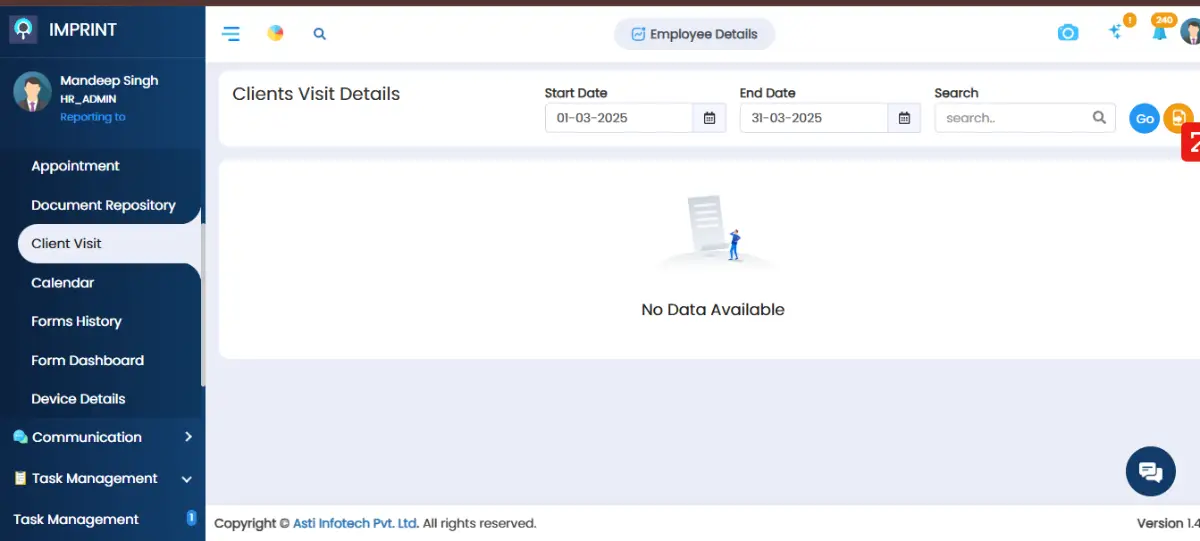This screenshot has height=541, width=1200.
Task: Go to Forms History page
Action: pos(76,321)
